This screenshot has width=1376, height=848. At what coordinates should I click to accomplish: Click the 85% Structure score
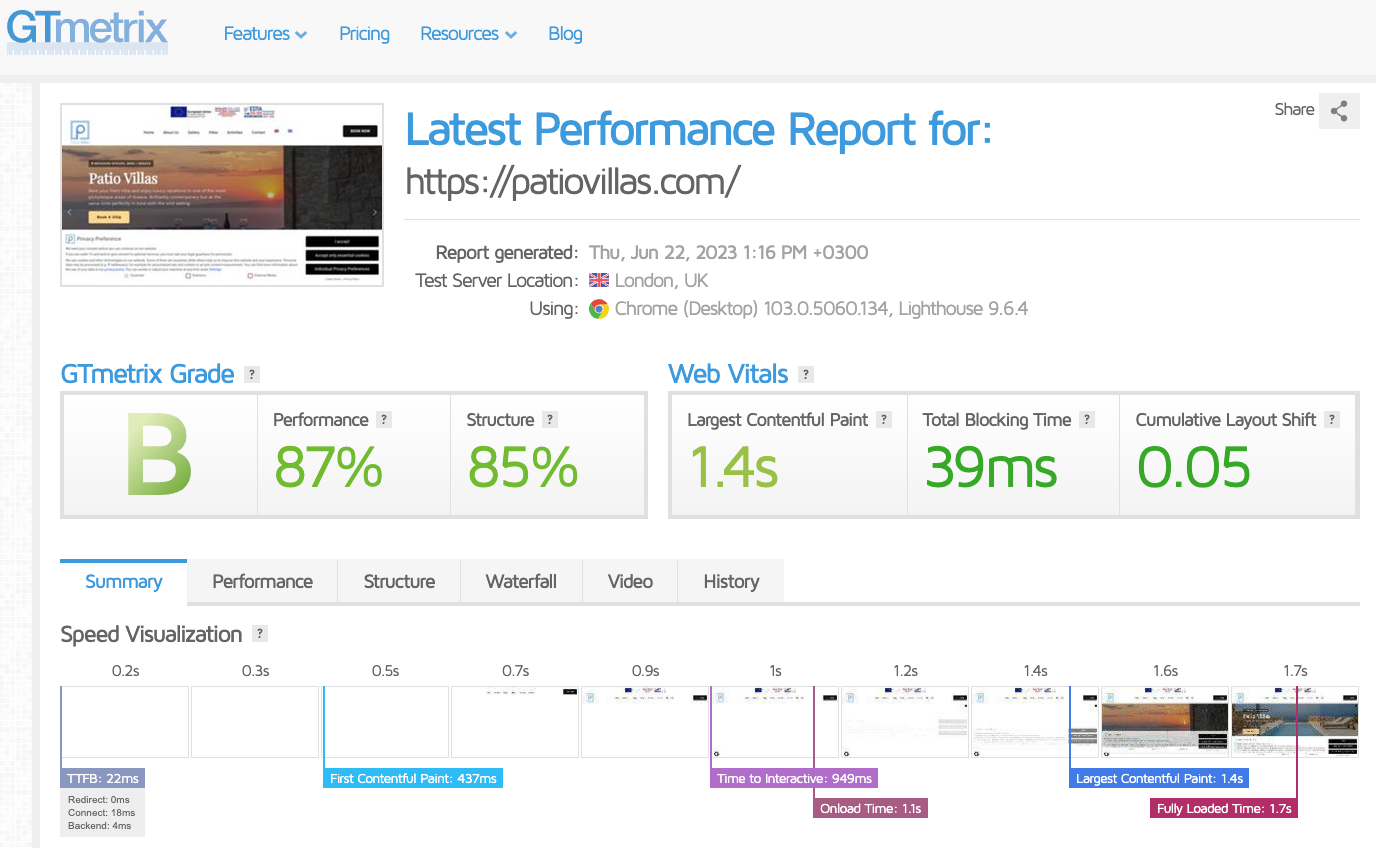522,466
